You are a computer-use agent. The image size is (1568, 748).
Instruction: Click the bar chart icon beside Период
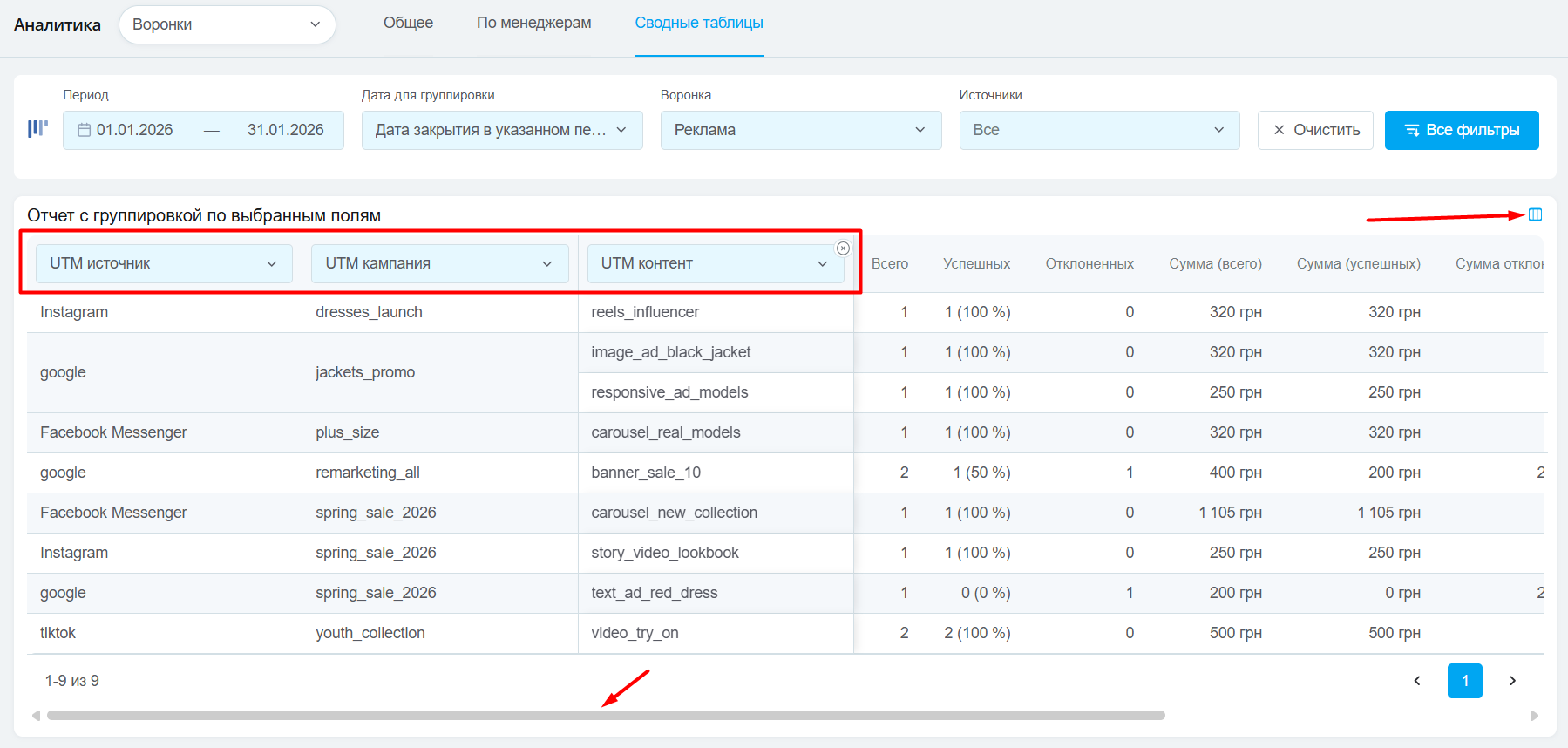coord(37,129)
